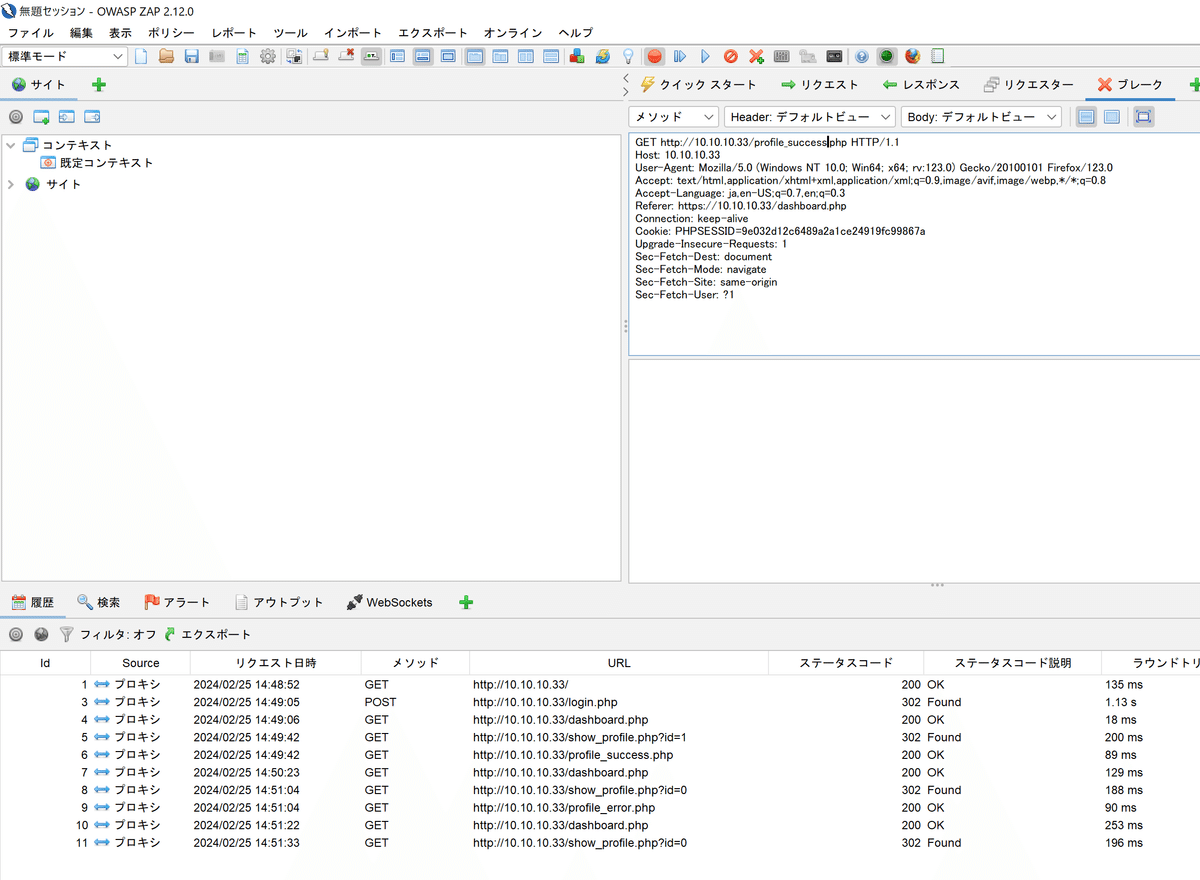Click the New Session icon
1200x880 pixels.
(x=141, y=57)
